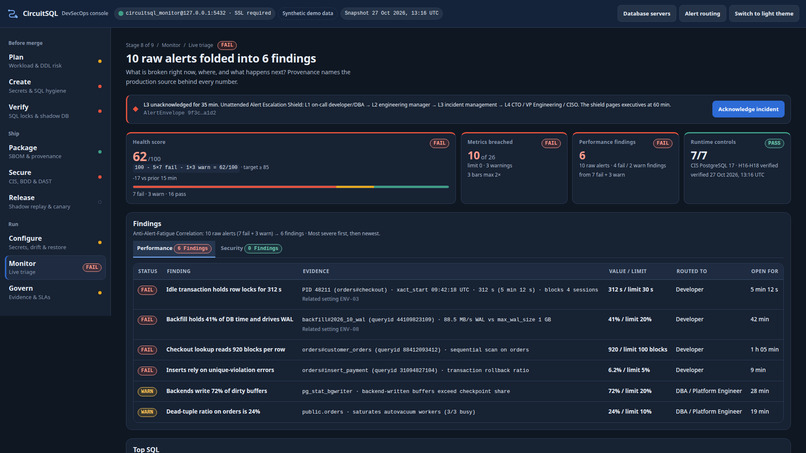Open the Plan stage
Viewport: 806px width, 453px height.
[x=55, y=61]
